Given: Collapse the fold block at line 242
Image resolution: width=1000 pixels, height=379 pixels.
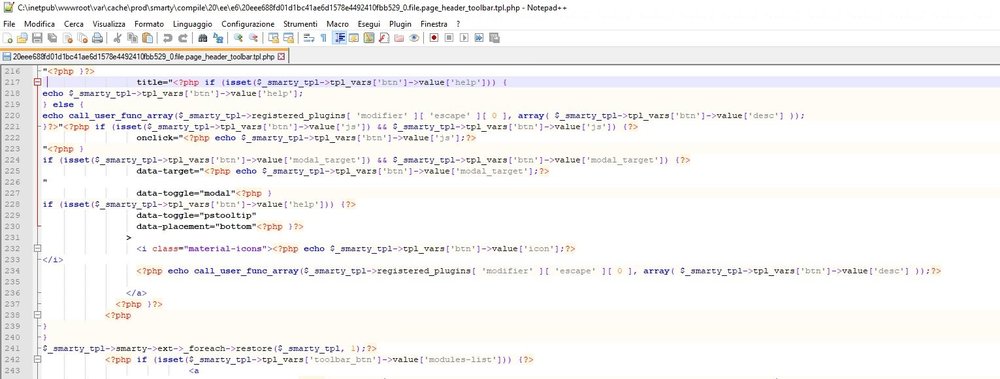Looking at the screenshot, I should coord(37,359).
